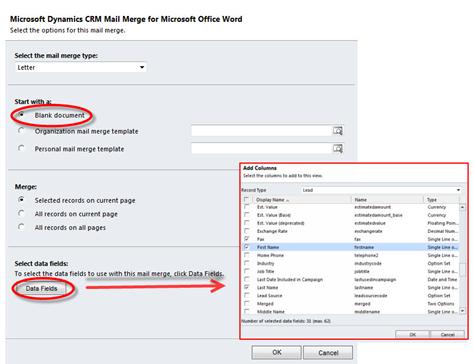Confirm mail merge dialog with OK

276,352
